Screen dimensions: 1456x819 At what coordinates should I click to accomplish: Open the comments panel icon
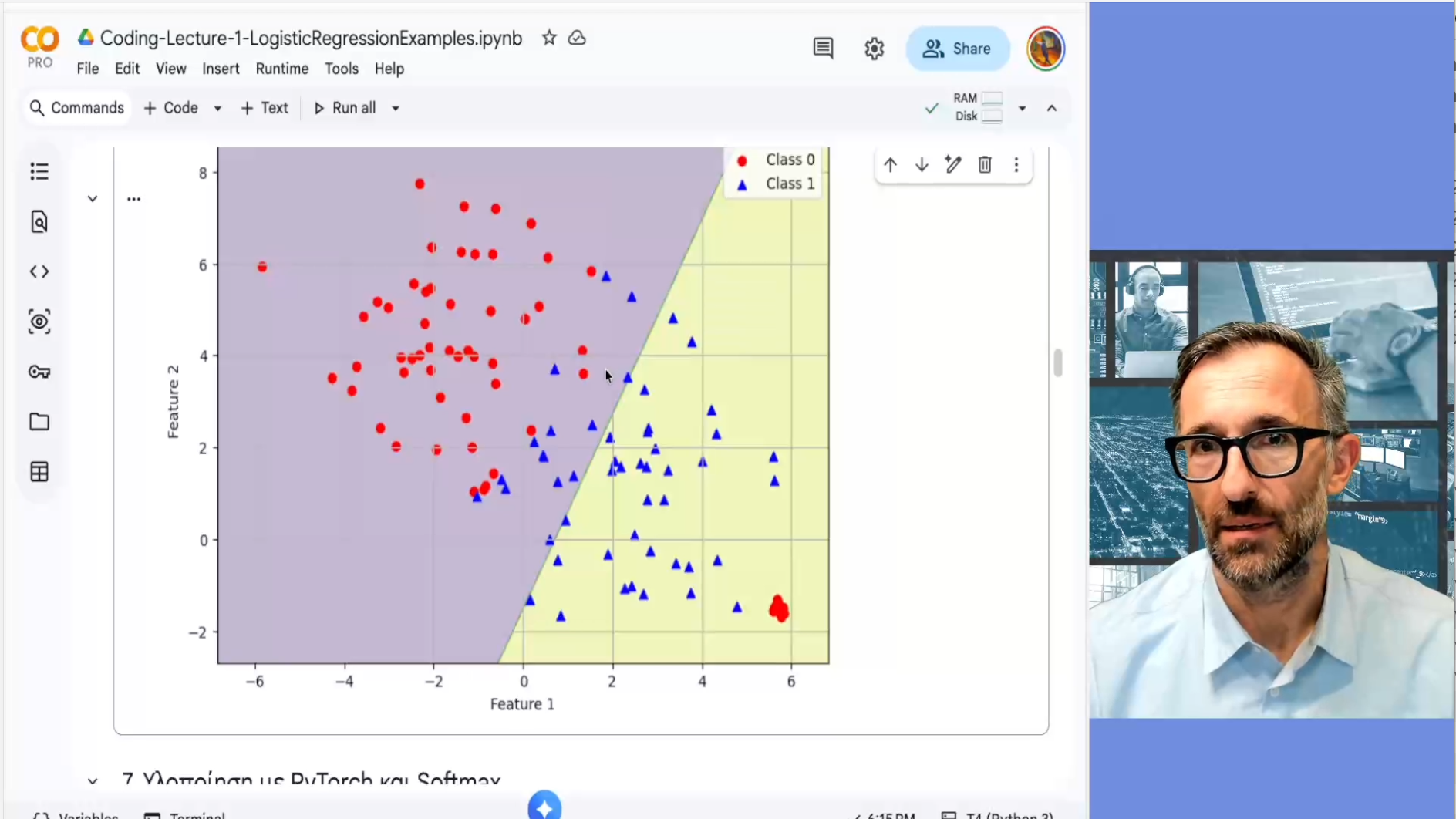823,49
